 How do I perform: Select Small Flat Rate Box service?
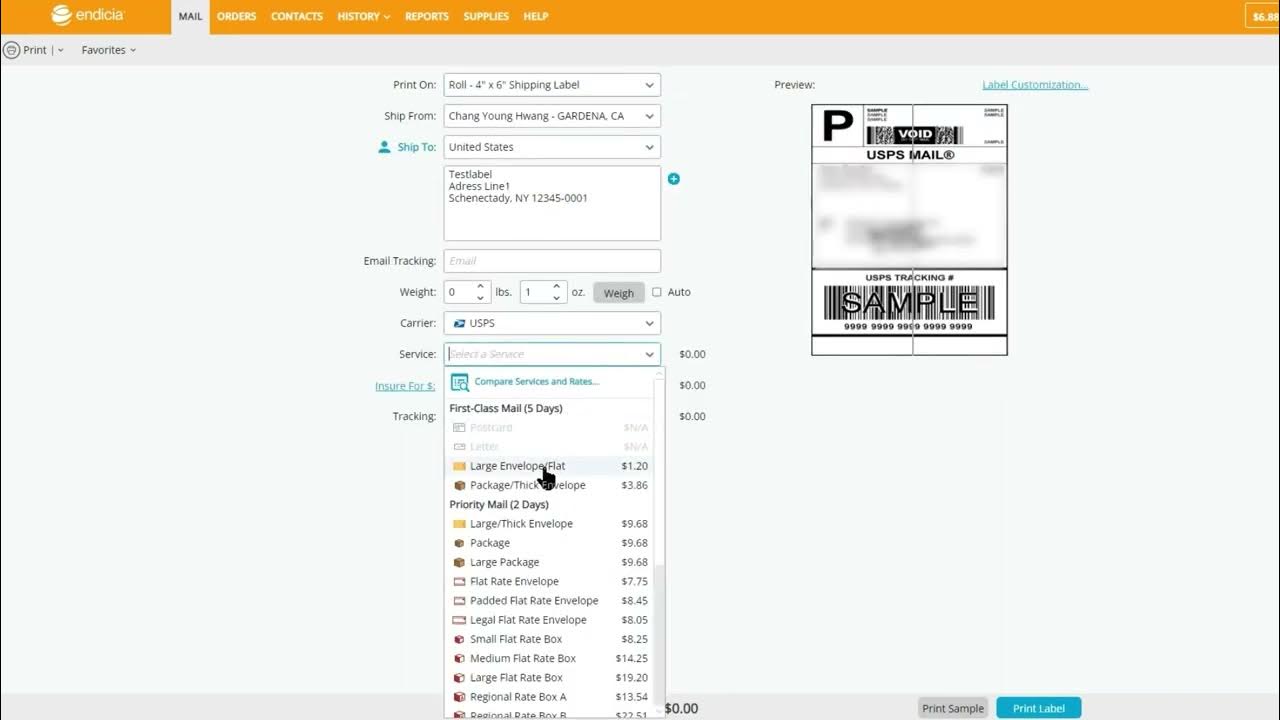tap(550, 639)
